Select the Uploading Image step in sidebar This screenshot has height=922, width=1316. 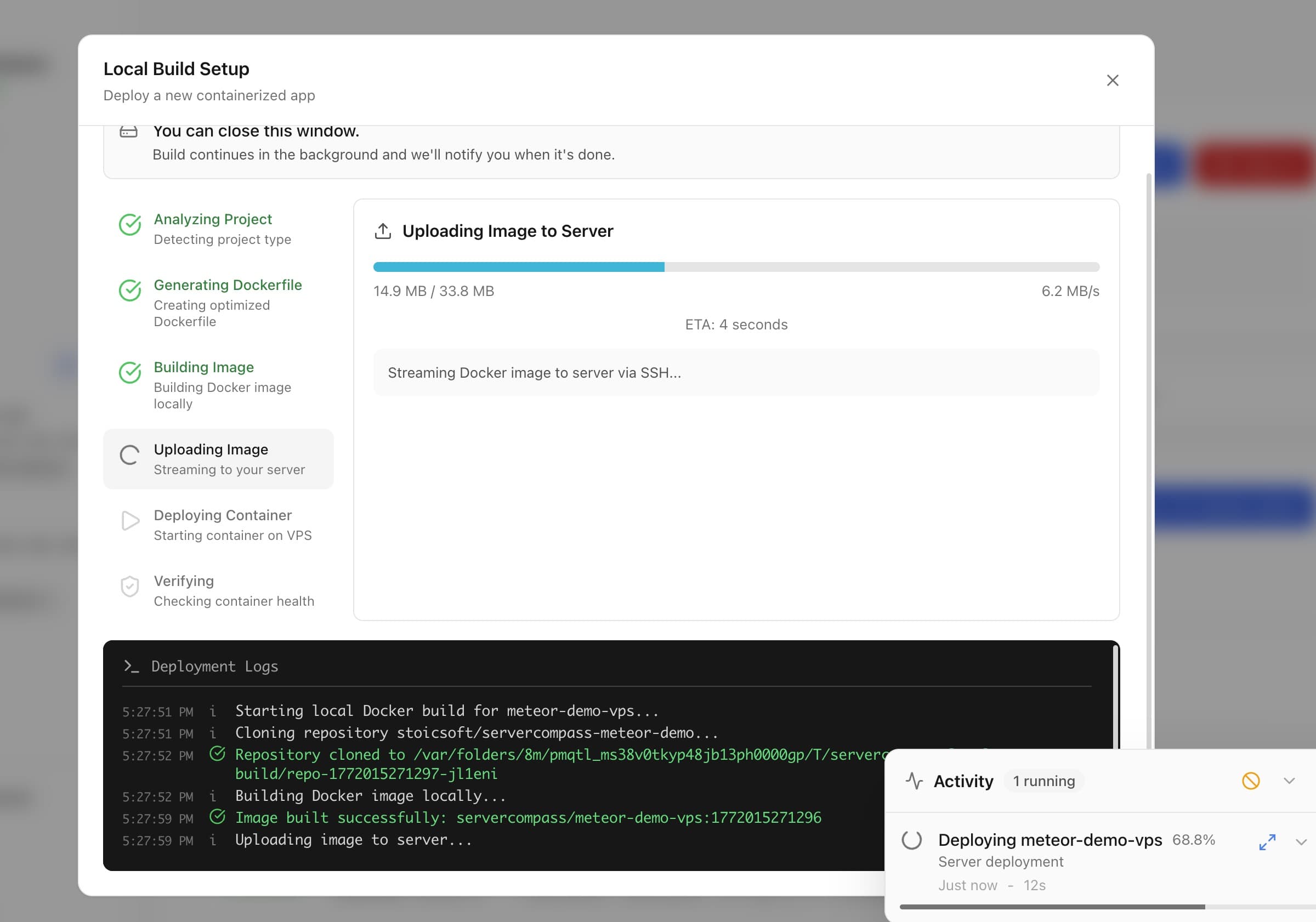point(218,458)
